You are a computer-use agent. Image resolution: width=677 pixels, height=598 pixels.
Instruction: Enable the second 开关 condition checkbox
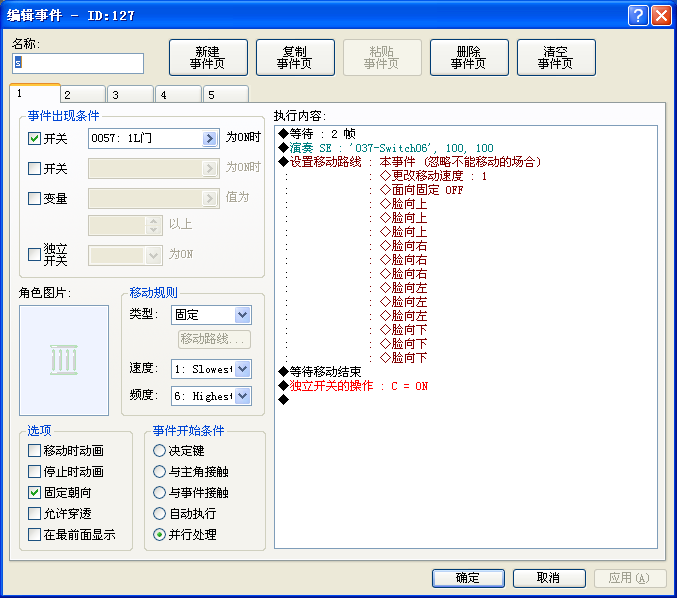(x=34, y=168)
